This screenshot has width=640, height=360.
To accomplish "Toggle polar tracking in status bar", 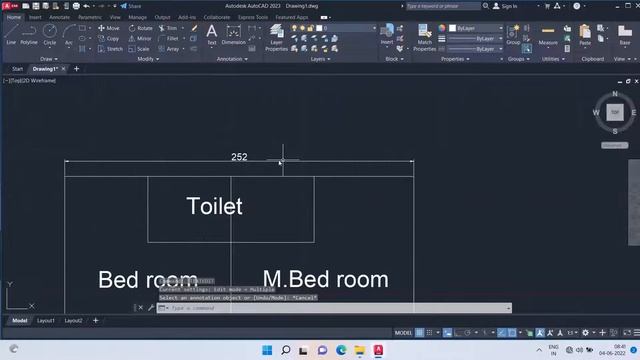I will point(468,333).
